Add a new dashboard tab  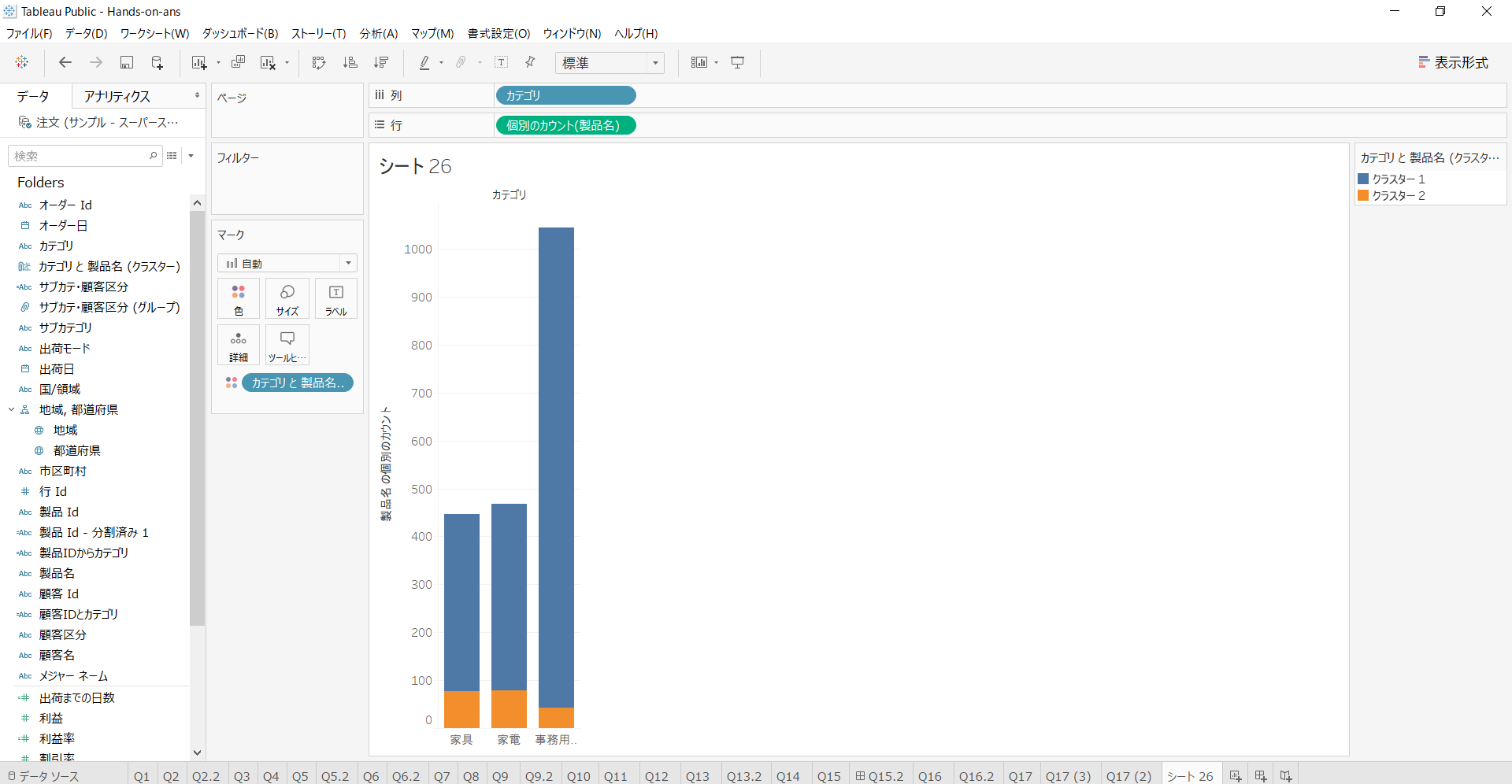pos(1261,775)
